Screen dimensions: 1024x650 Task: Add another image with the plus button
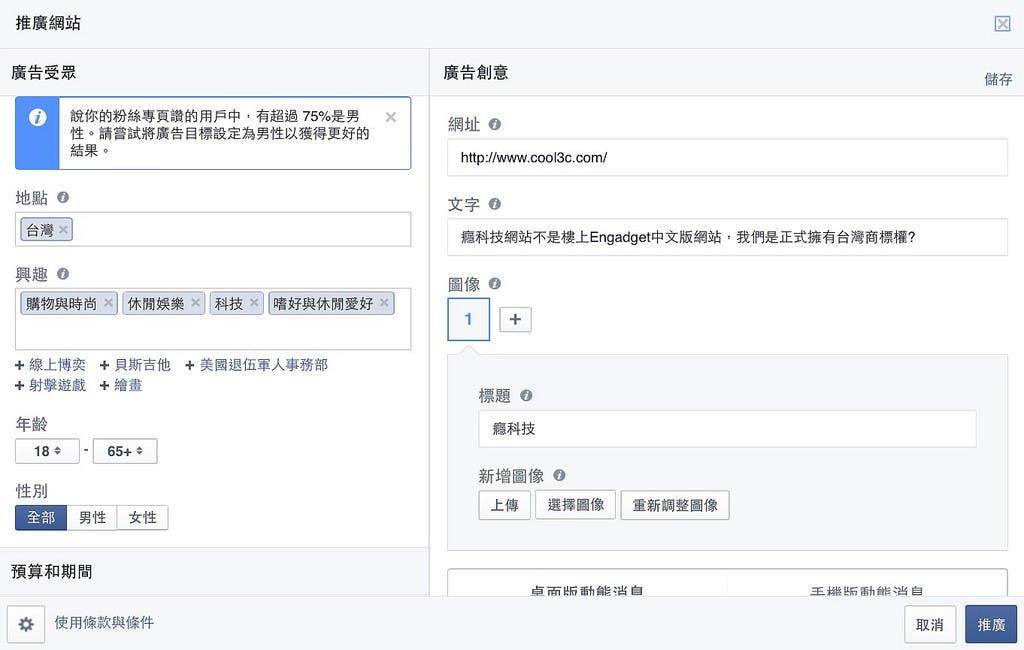click(x=515, y=319)
